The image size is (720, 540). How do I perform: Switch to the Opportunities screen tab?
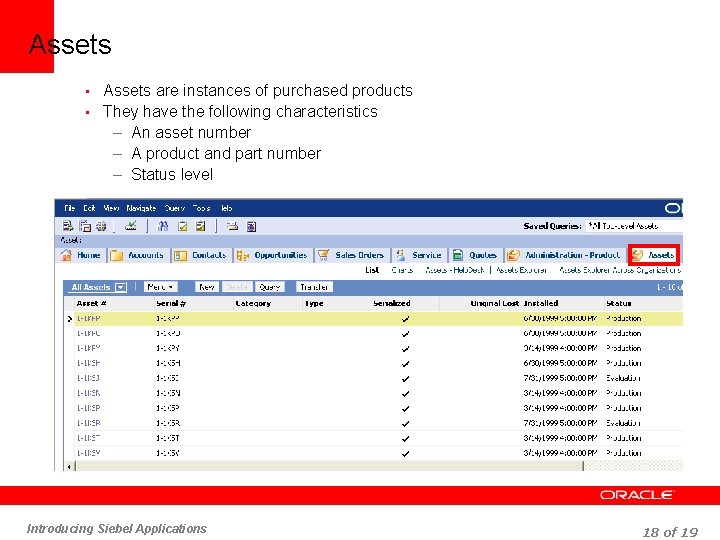(274, 255)
